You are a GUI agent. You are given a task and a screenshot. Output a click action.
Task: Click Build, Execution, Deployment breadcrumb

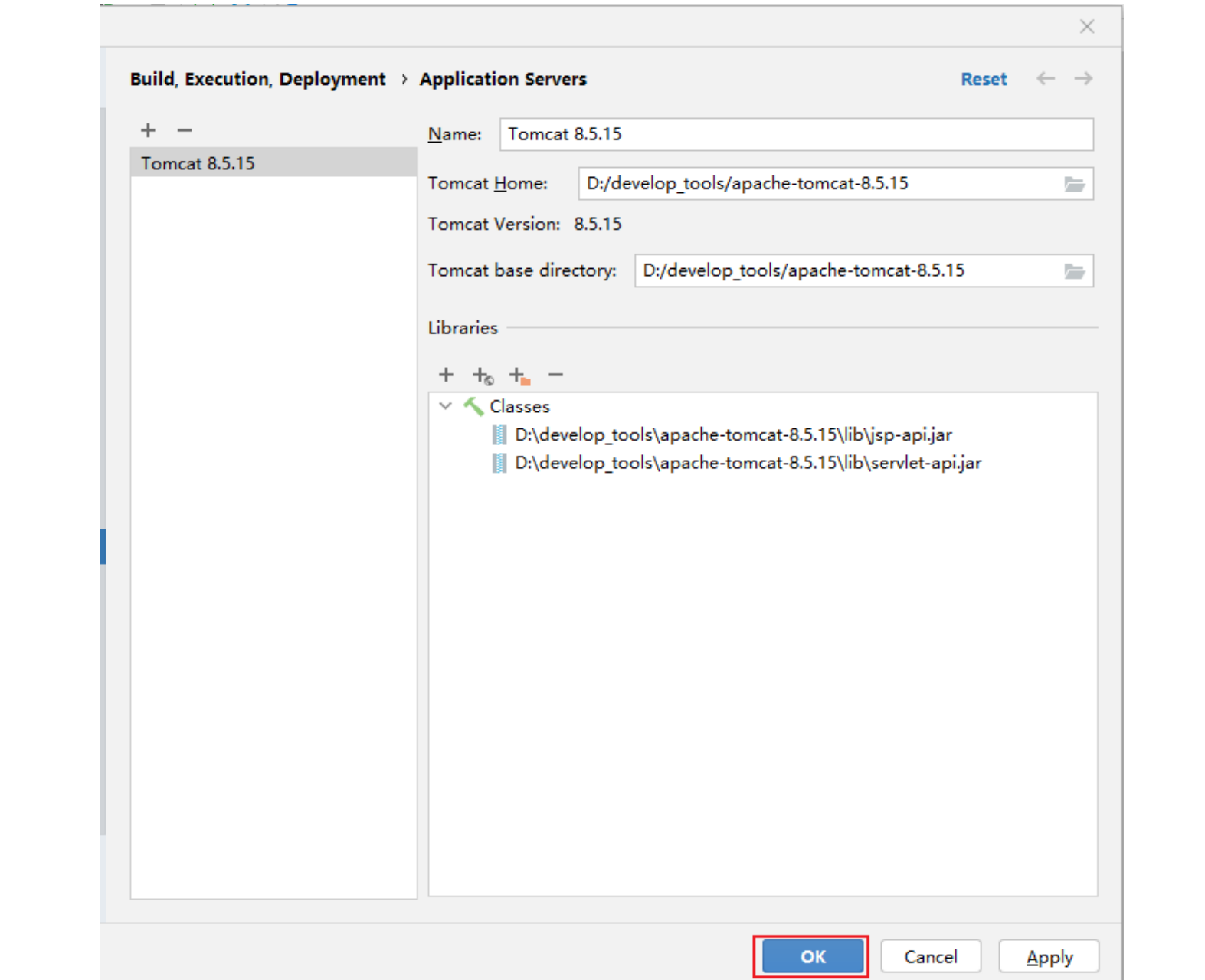(257, 79)
